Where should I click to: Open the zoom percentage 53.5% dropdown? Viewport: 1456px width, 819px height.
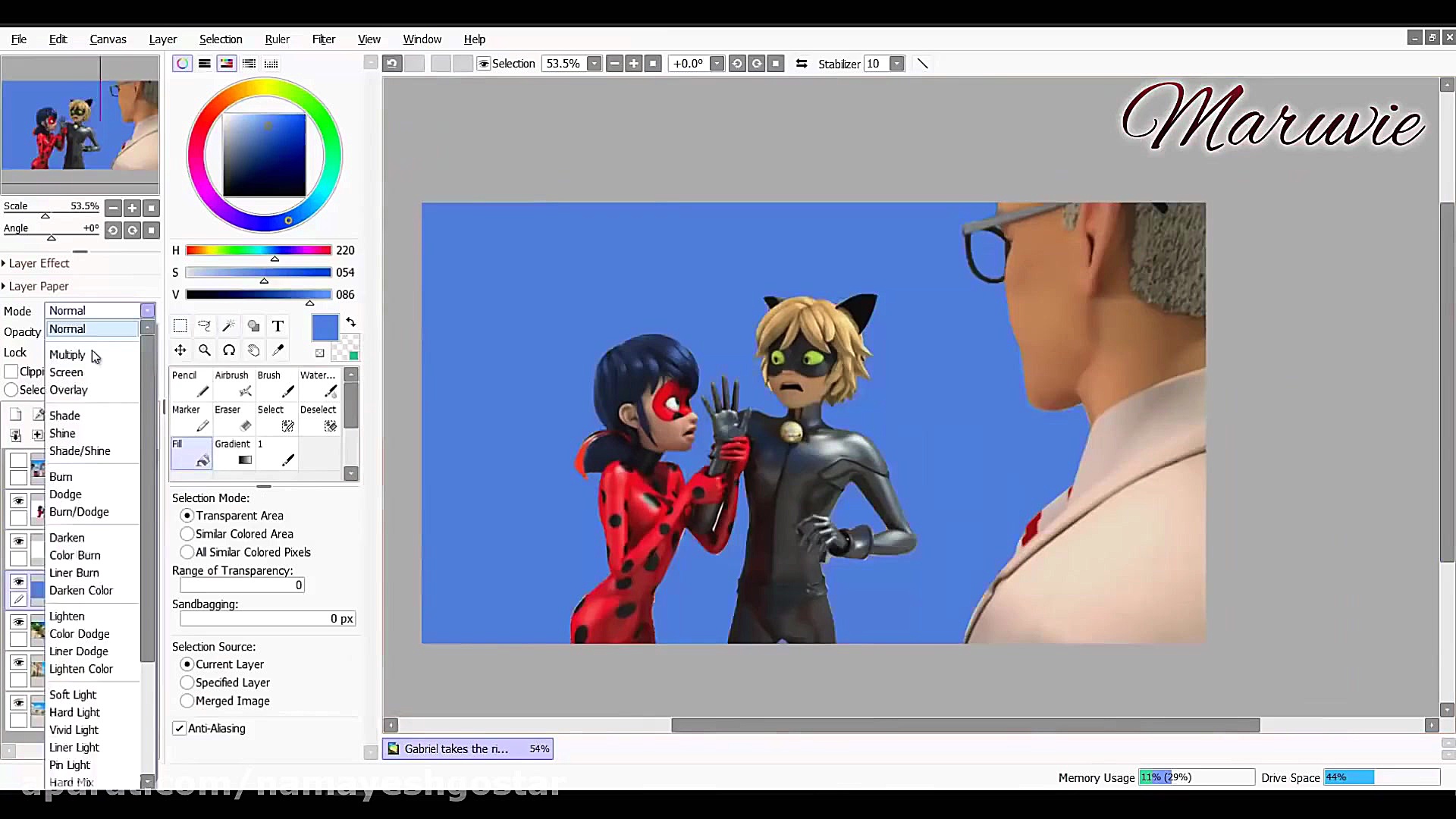point(595,64)
